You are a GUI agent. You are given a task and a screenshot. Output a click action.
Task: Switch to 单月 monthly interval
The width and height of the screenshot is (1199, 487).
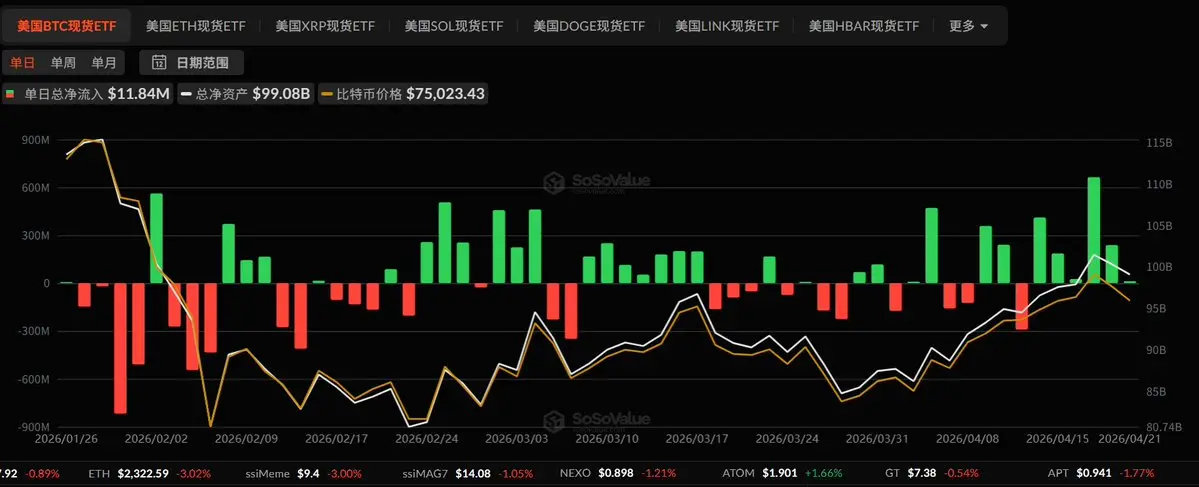coord(103,63)
